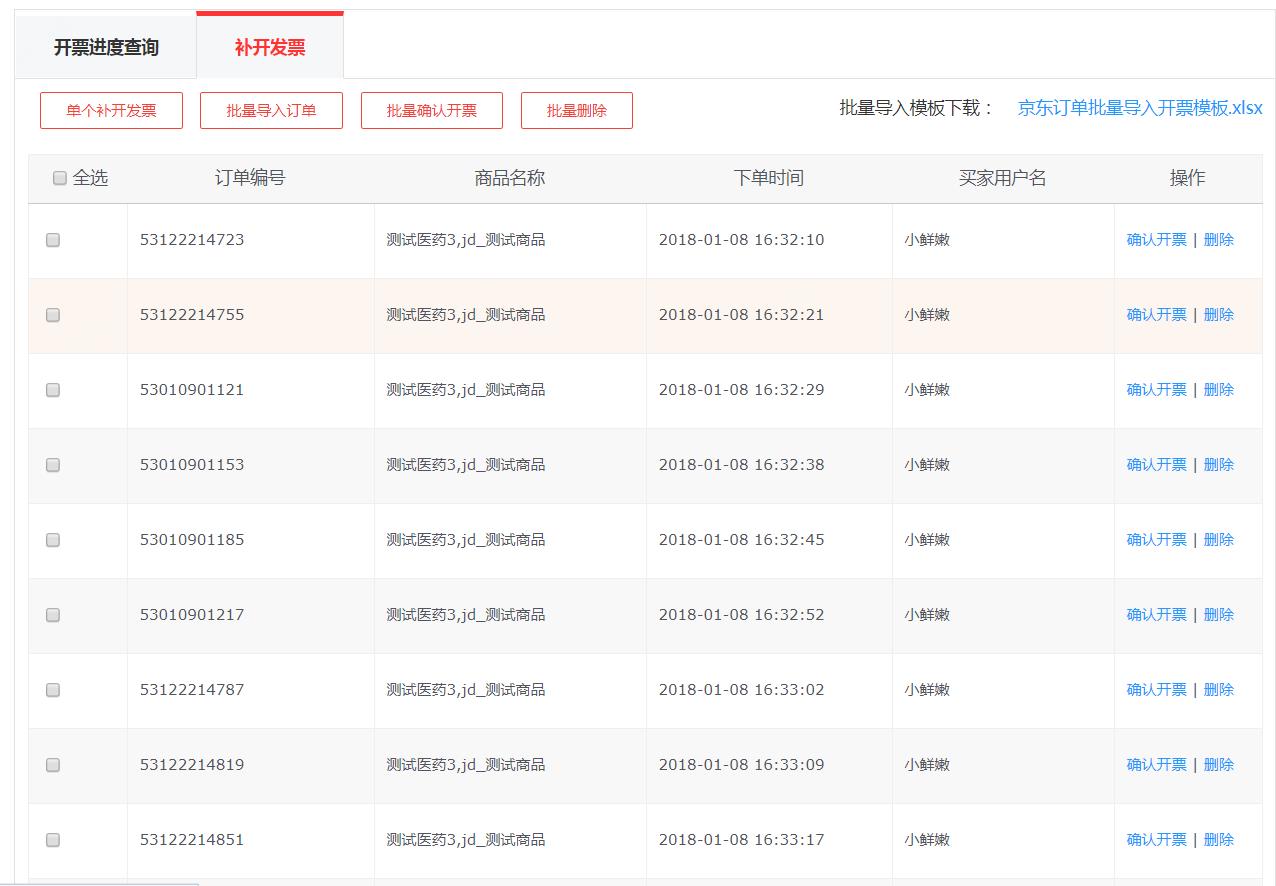Toggle the 全选 select-all checkbox
Image resolution: width=1276 pixels, height=886 pixels.
click(60, 178)
